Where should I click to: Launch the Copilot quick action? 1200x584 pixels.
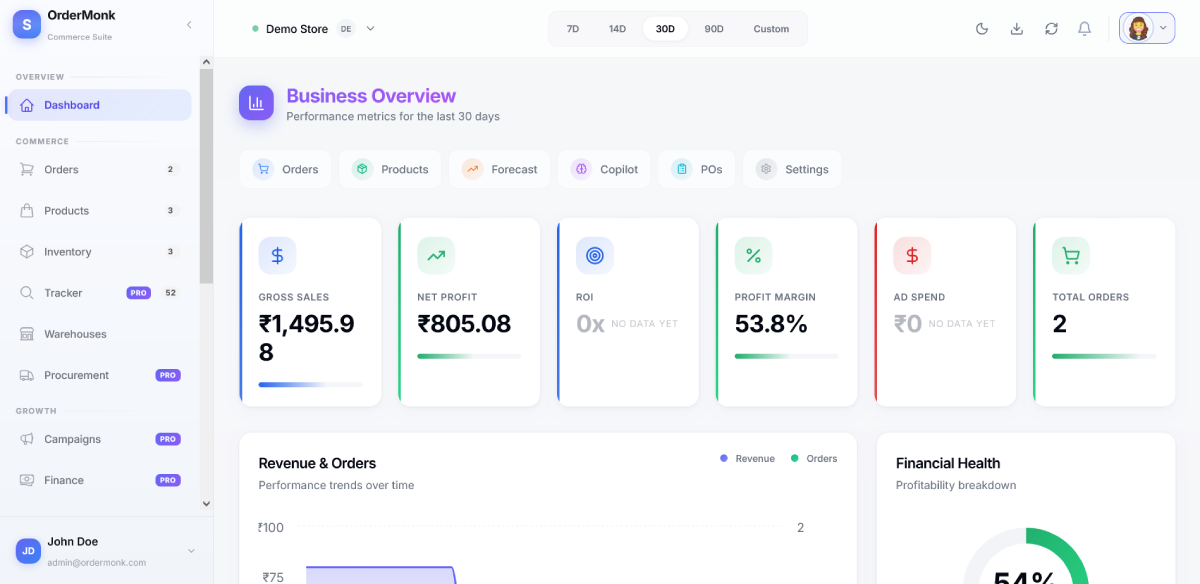[604, 169]
